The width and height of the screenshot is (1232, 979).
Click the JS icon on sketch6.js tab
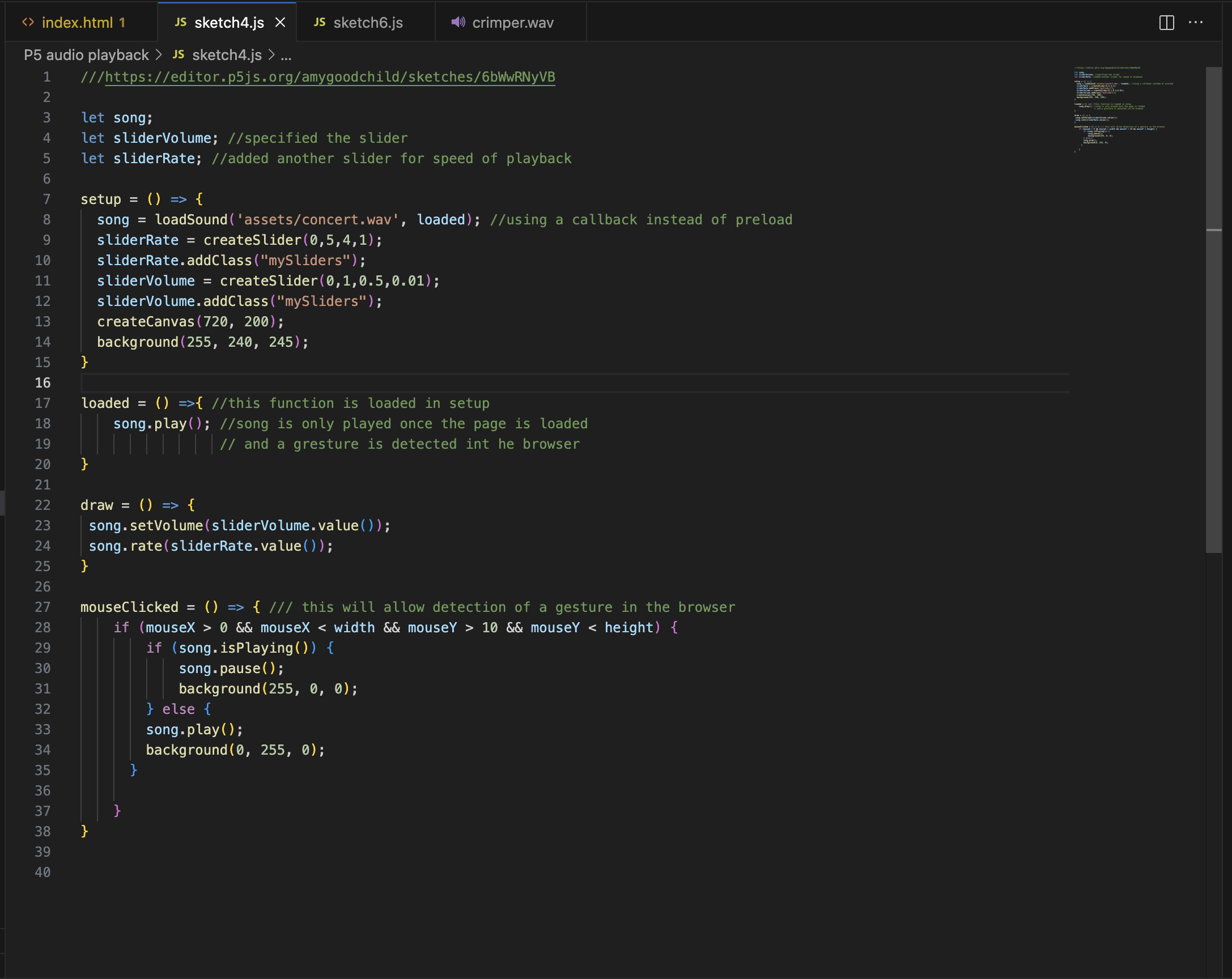click(320, 22)
